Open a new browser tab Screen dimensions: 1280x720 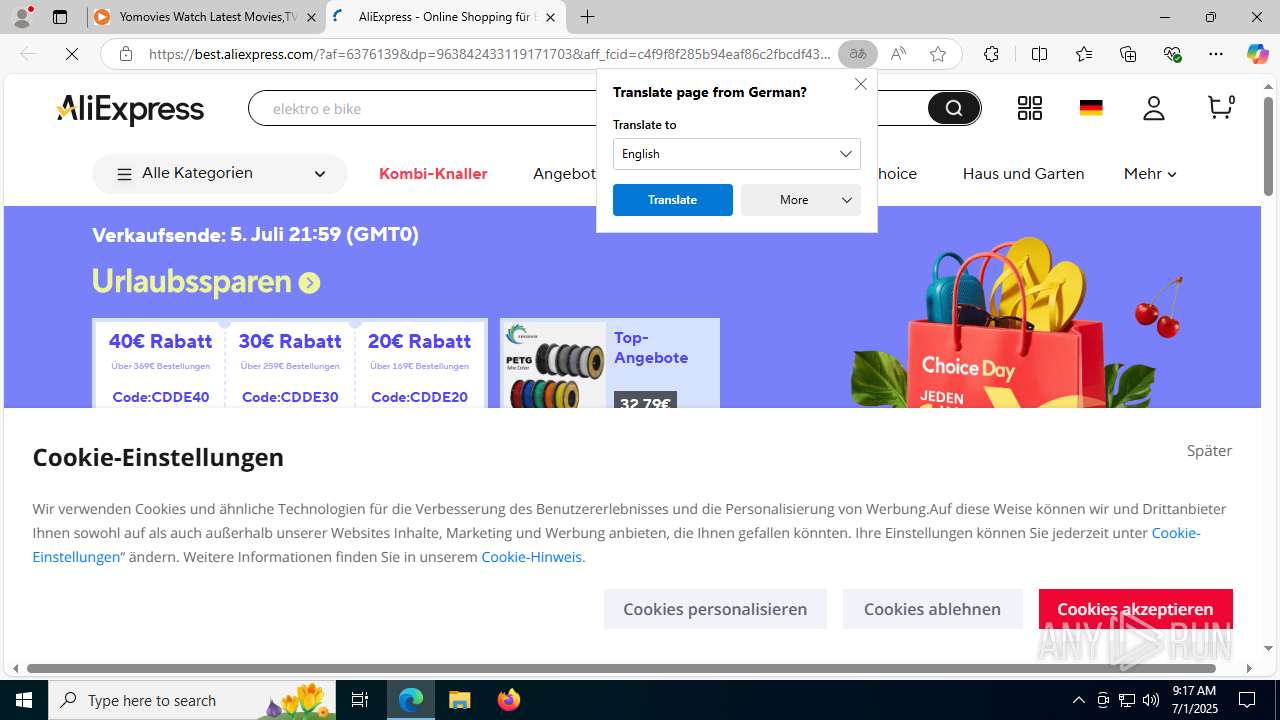point(588,17)
